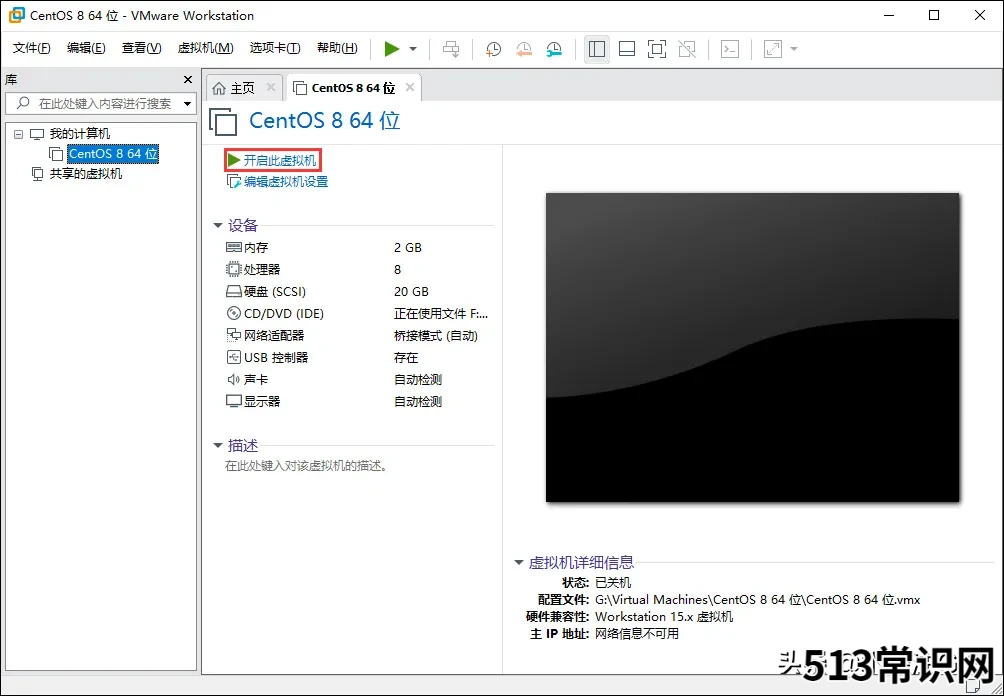The height and width of the screenshot is (696, 1004).
Task: Close the 主页 tab
Action: pyautogui.click(x=271, y=88)
